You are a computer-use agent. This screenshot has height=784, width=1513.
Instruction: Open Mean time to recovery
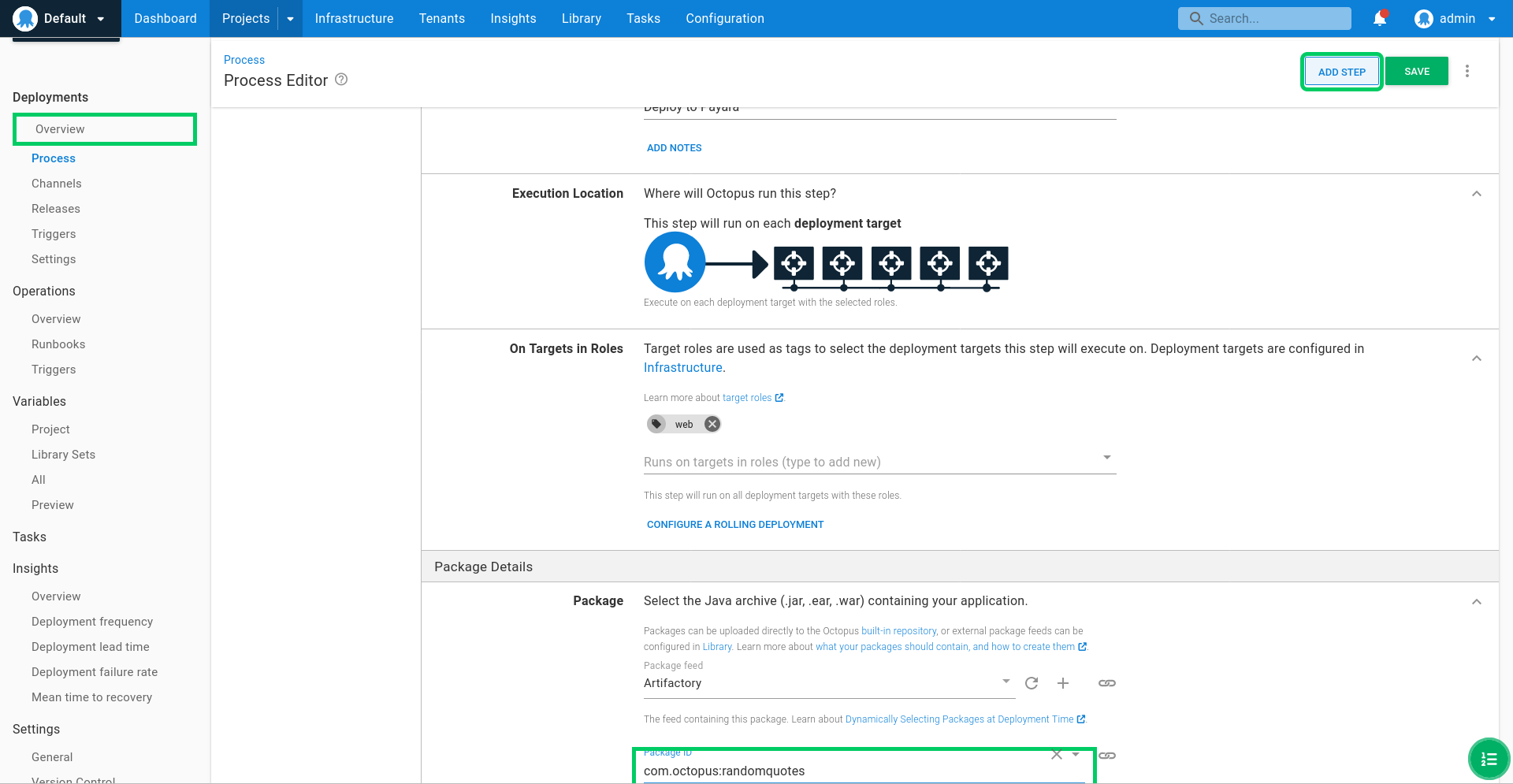(91, 697)
